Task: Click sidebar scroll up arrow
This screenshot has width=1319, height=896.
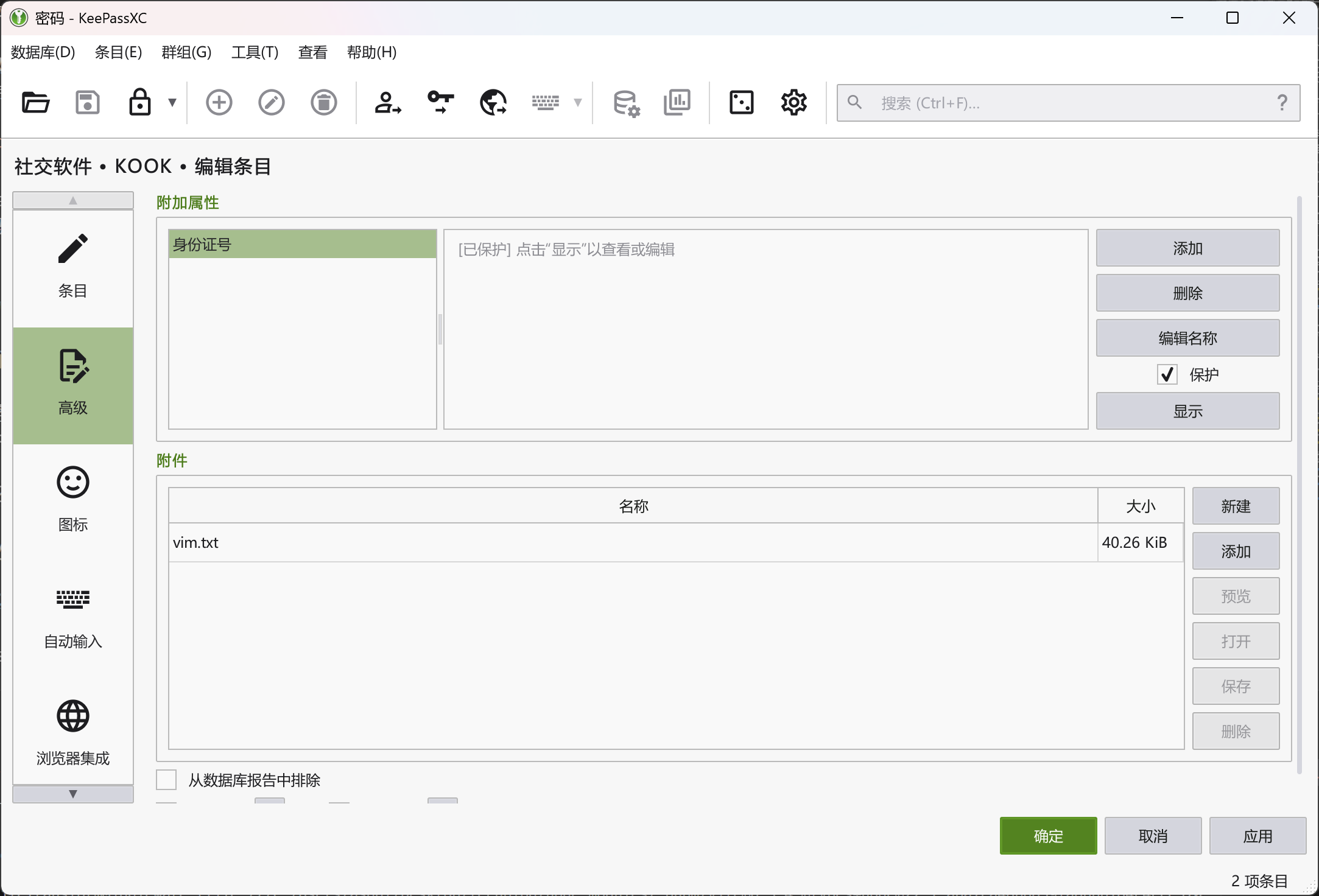Action: click(x=73, y=200)
